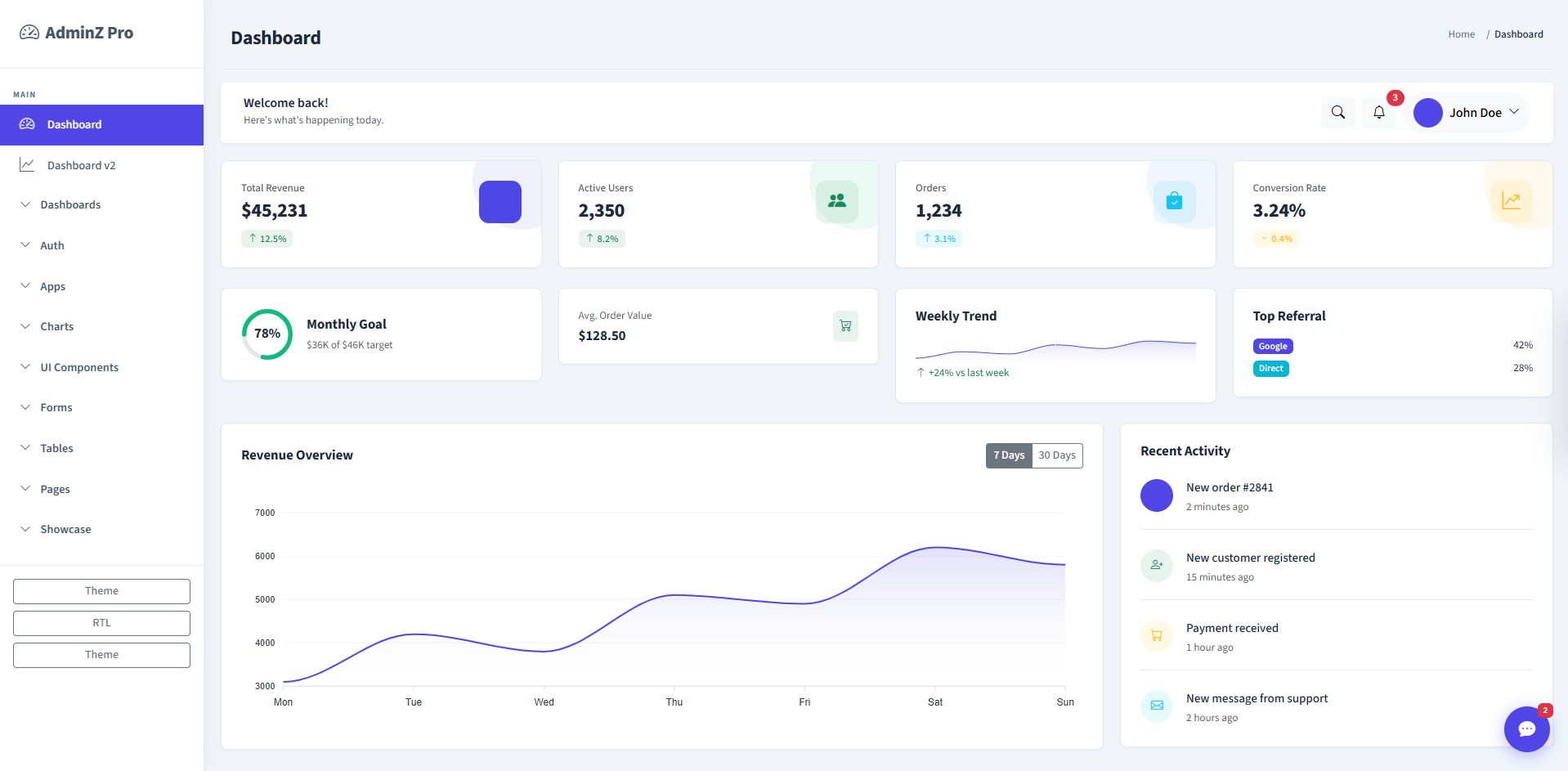Open notifications bell icon
The width and height of the screenshot is (1568, 771).
tap(1379, 113)
